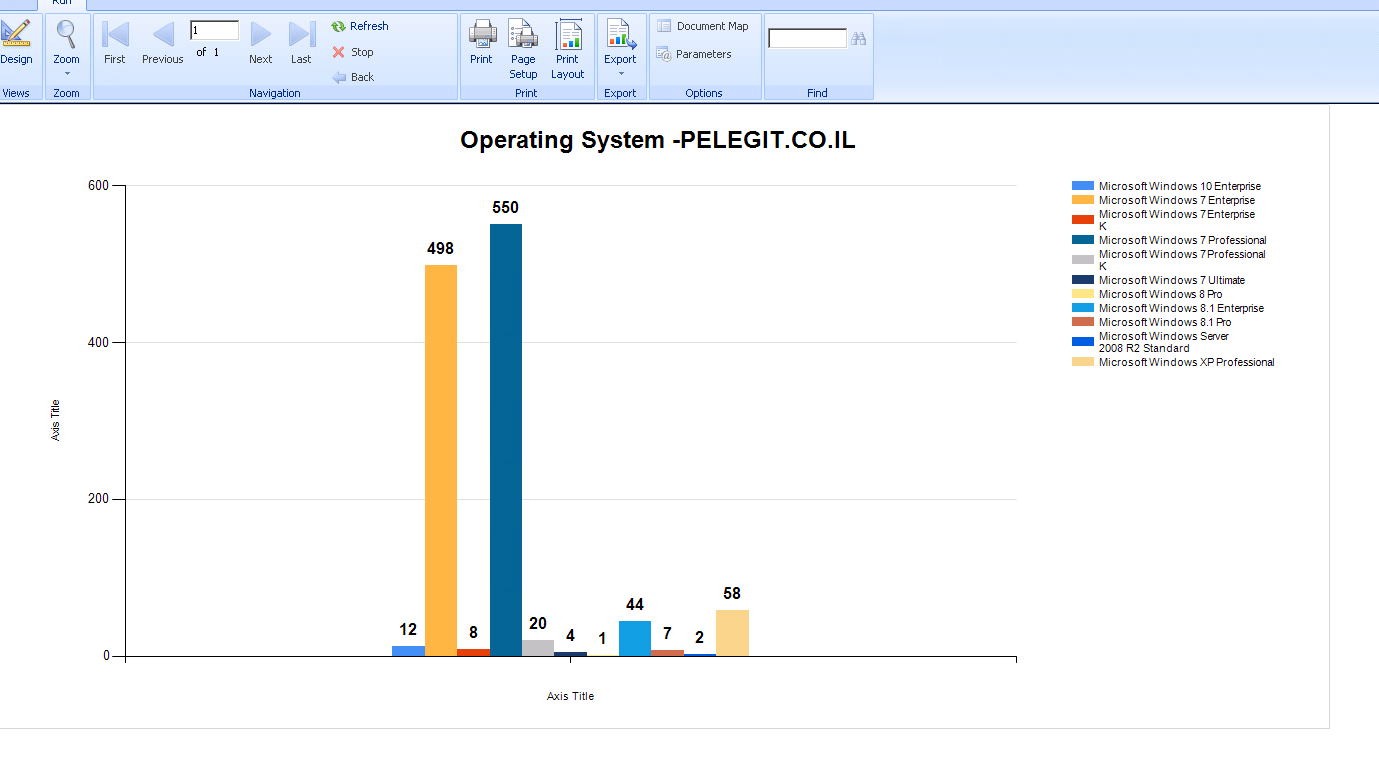Expand the Export dropdown arrow
The width and height of the screenshot is (1379, 775).
[x=620, y=73]
